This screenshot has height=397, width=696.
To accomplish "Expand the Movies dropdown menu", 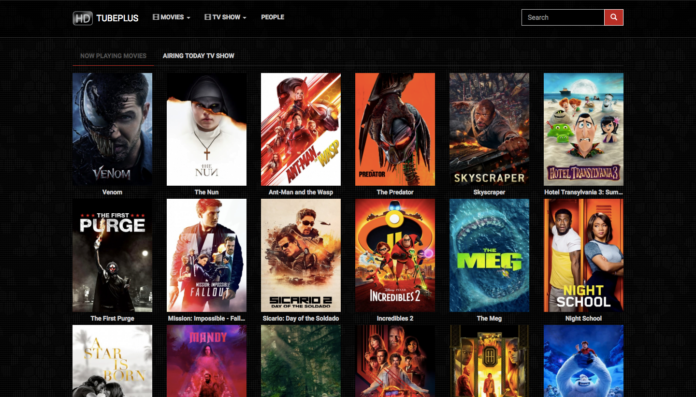I will [x=171, y=17].
